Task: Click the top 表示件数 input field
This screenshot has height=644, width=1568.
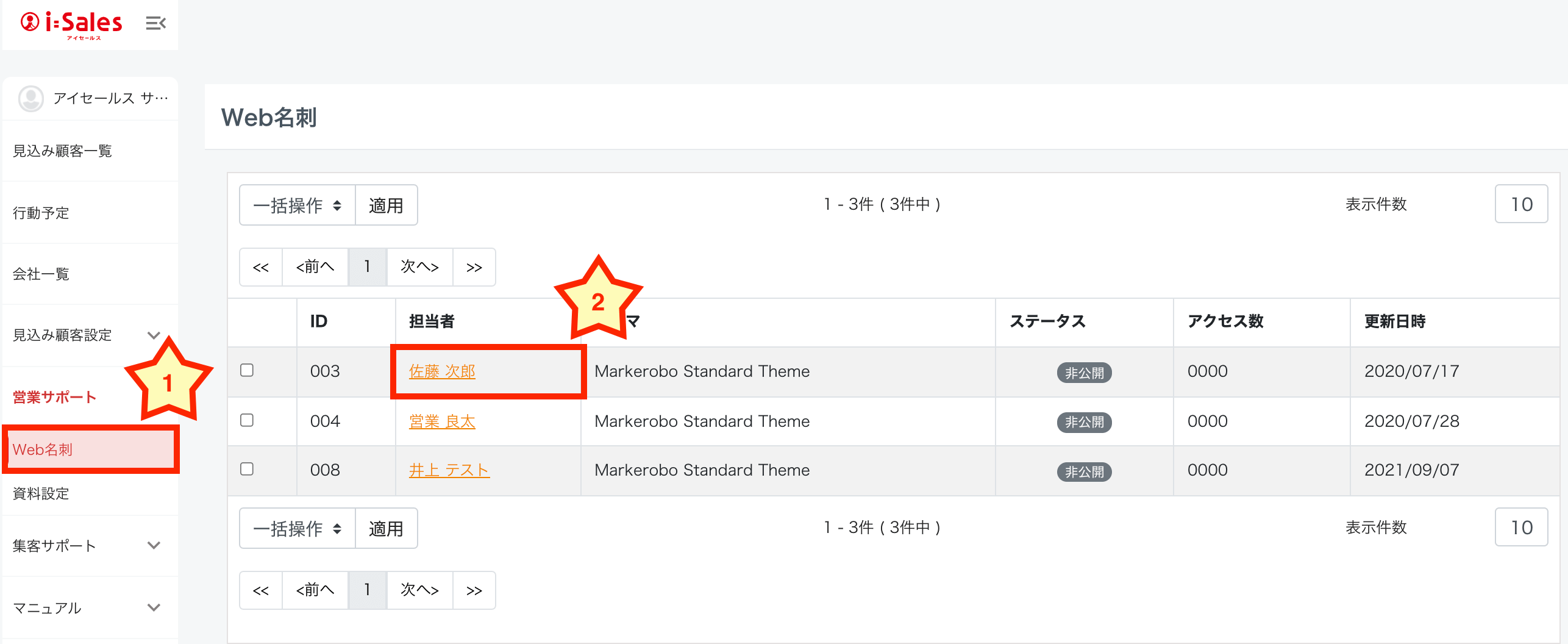Action: pos(1520,204)
